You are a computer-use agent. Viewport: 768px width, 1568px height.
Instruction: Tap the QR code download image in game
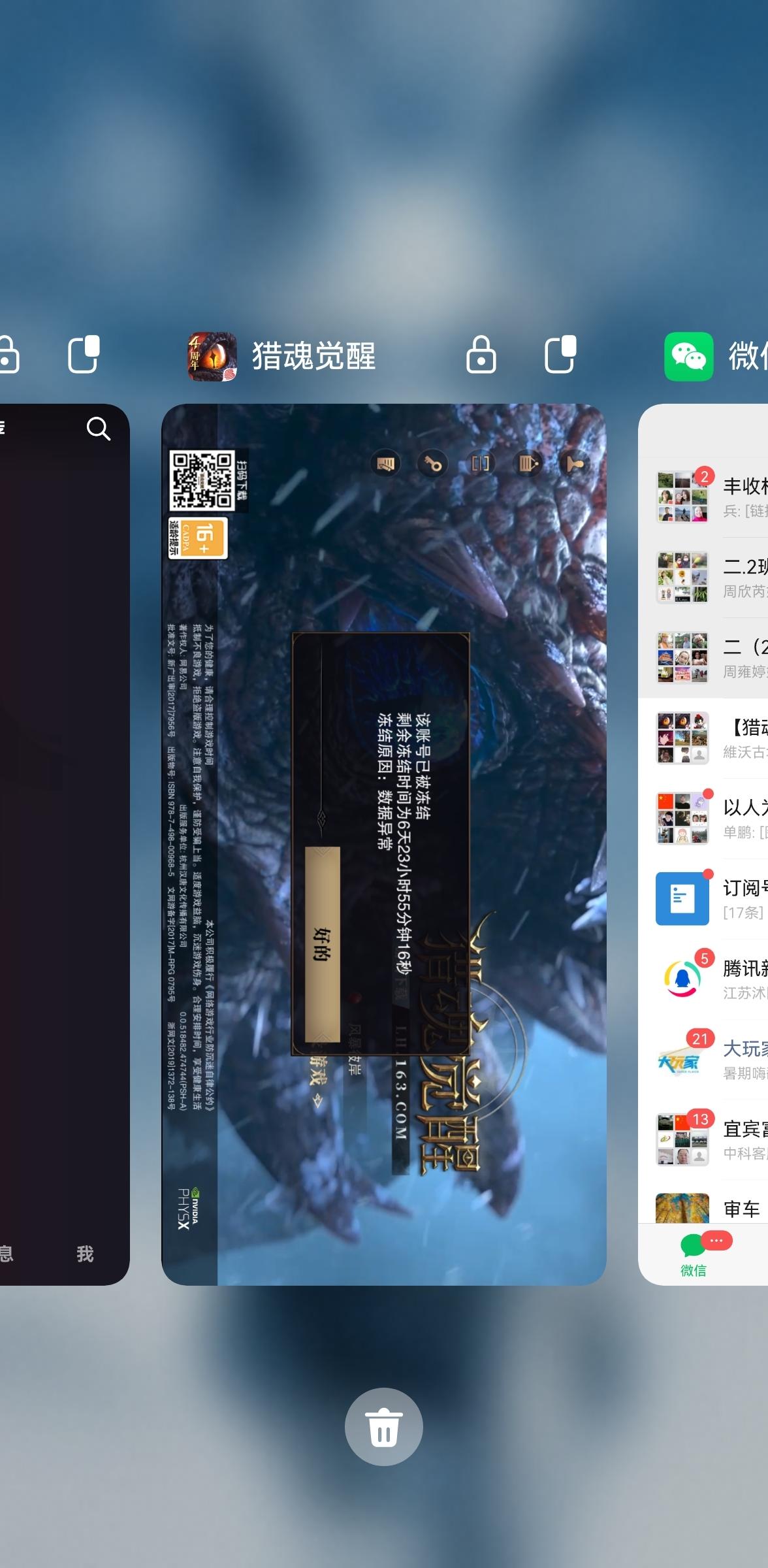click(202, 481)
